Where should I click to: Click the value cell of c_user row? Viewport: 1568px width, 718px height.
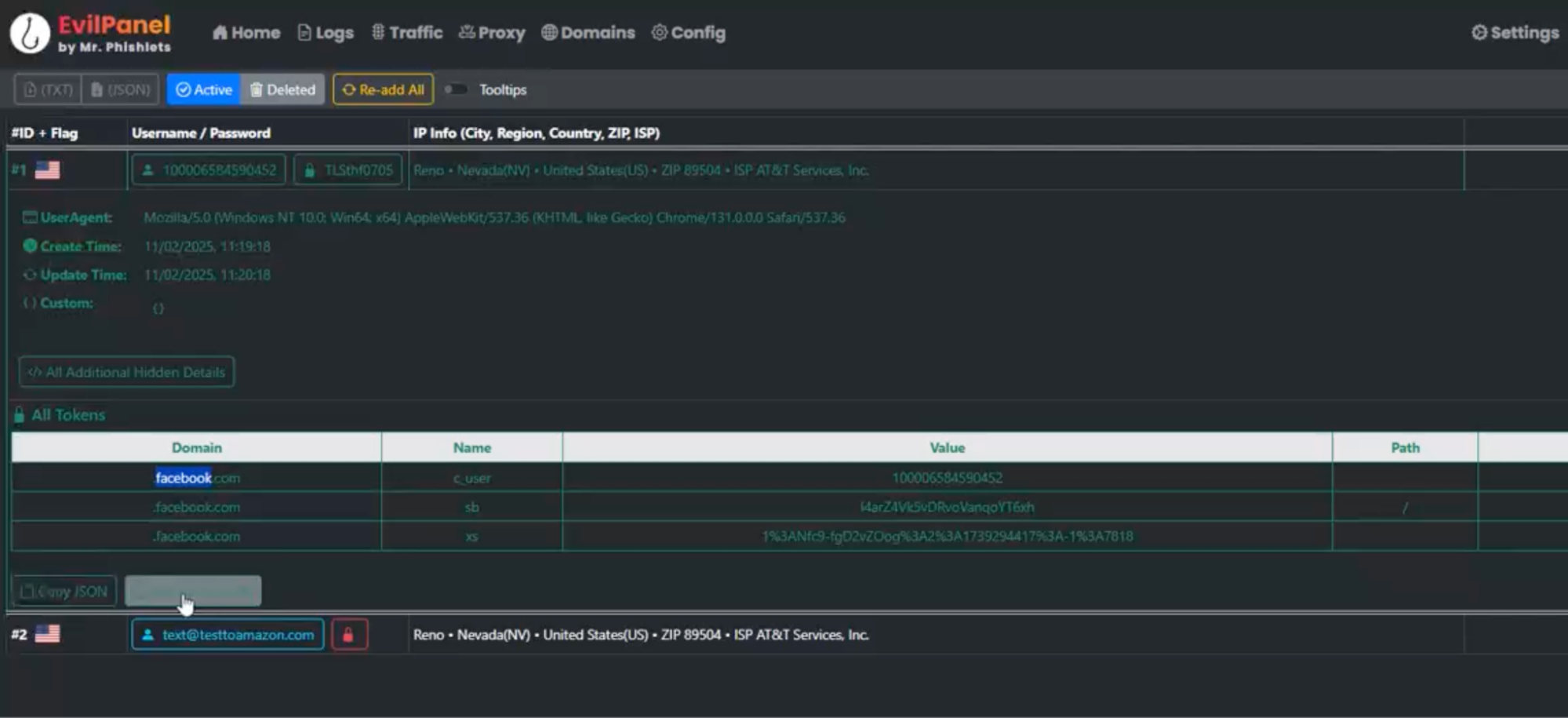click(947, 478)
